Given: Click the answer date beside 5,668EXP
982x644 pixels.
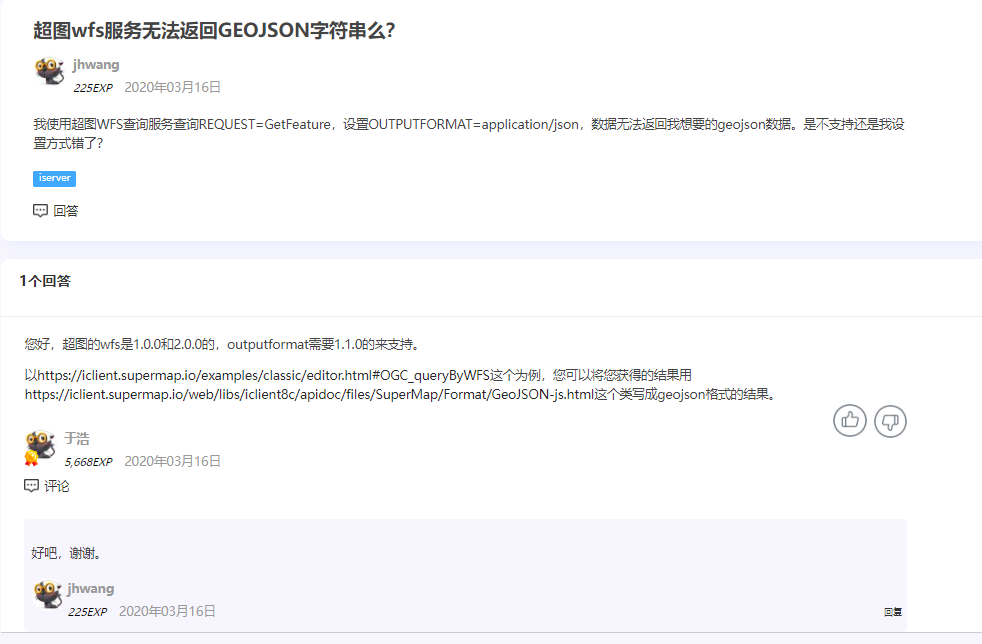Looking at the screenshot, I should pyautogui.click(x=172, y=461).
